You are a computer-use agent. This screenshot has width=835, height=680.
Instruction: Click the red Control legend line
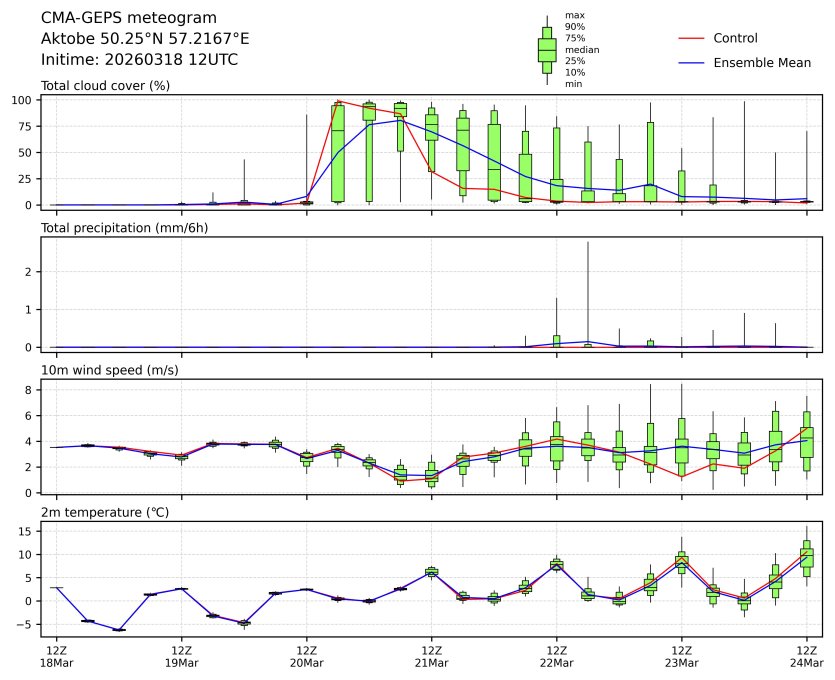pyautogui.click(x=694, y=39)
